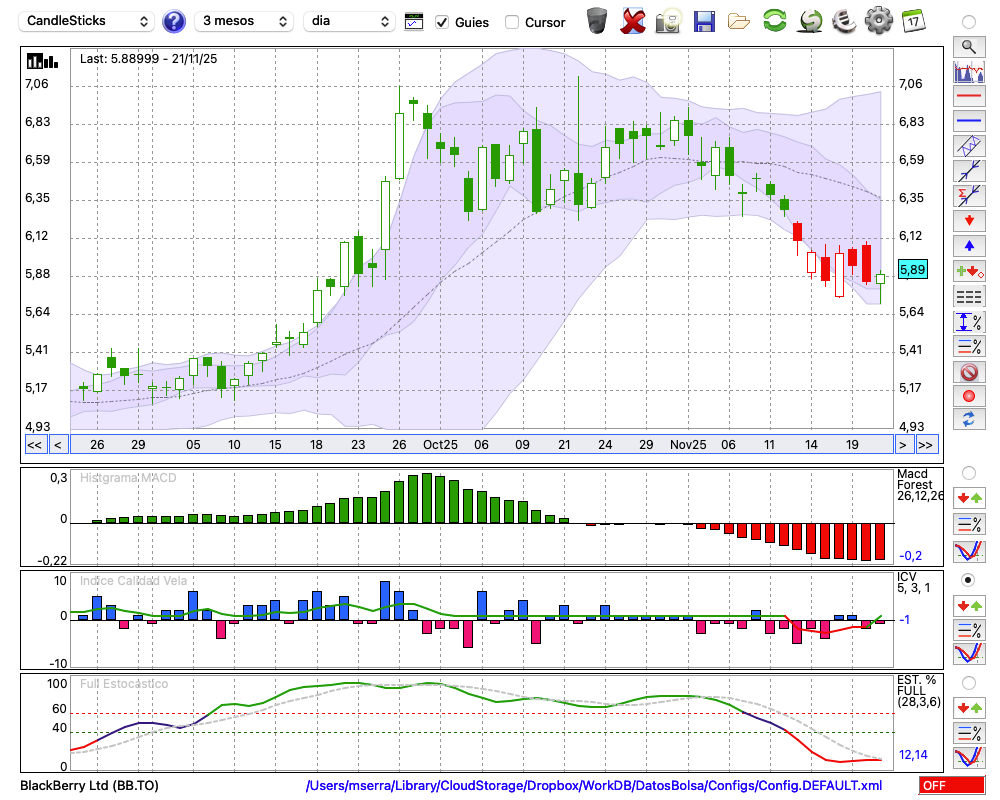Viewport: 1000px width, 800px height.
Task: Open the dia interval dropdown
Action: click(x=349, y=21)
